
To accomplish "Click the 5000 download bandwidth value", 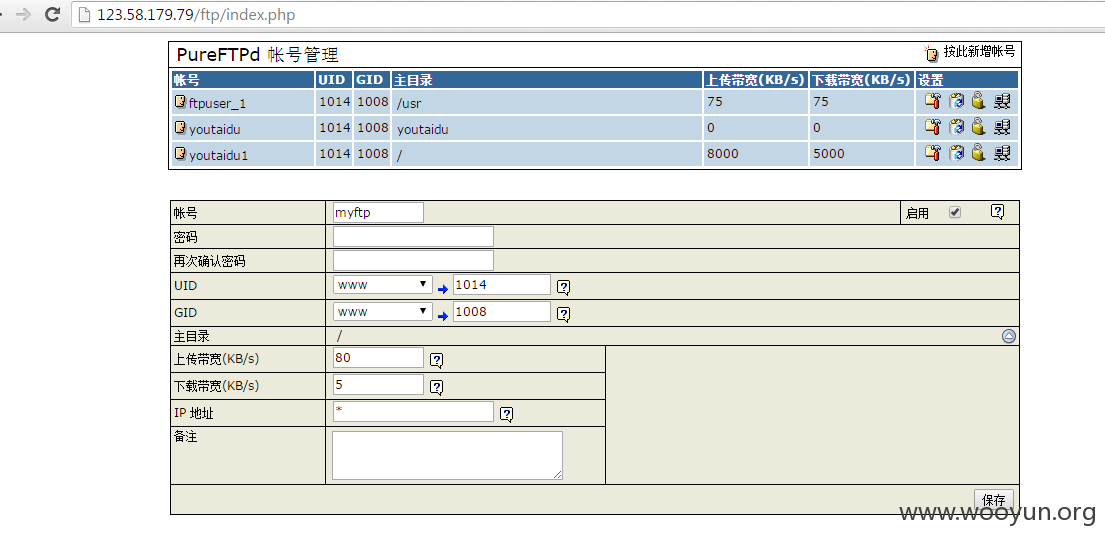I will tap(828, 154).
